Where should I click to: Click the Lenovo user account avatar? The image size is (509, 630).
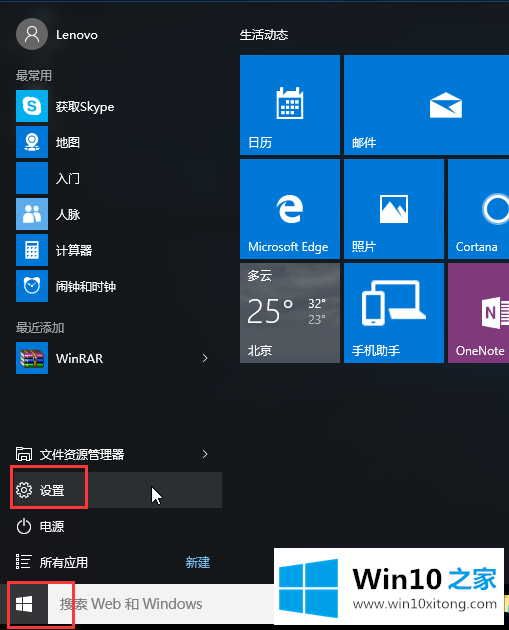click(x=32, y=34)
